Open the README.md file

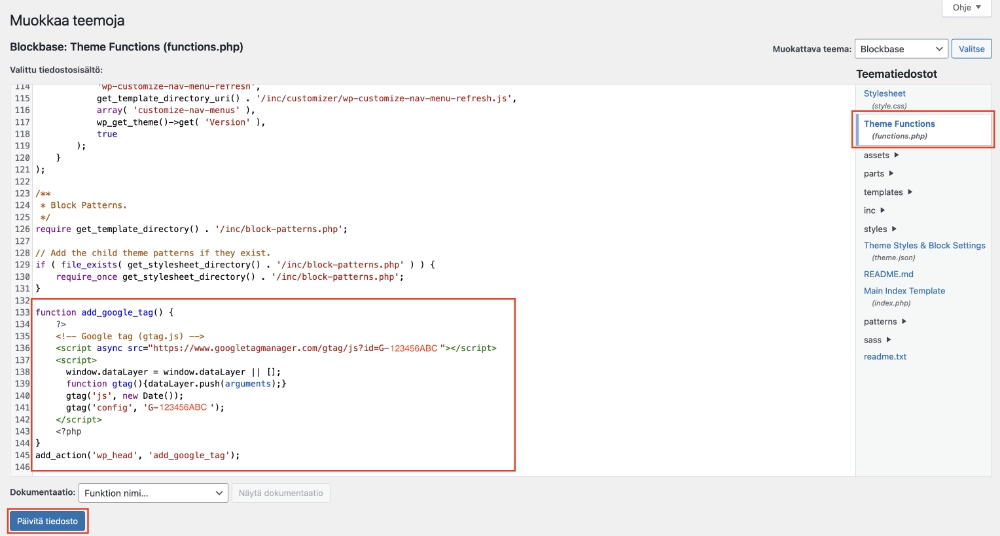pyautogui.click(x=888, y=274)
